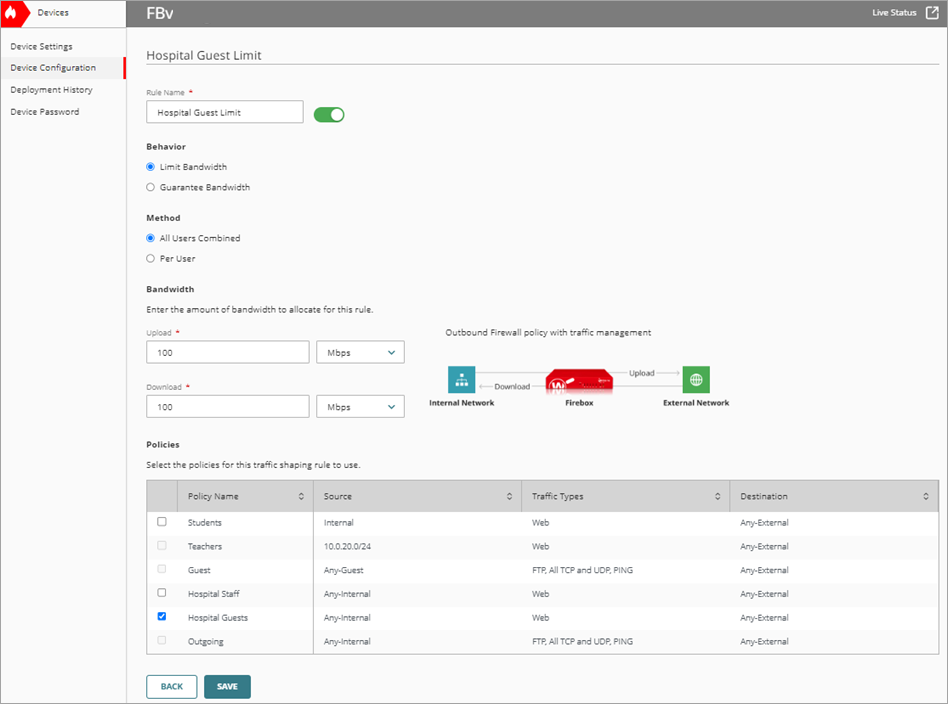Click the SAVE button
Screen dimensions: 948x704
pos(227,686)
